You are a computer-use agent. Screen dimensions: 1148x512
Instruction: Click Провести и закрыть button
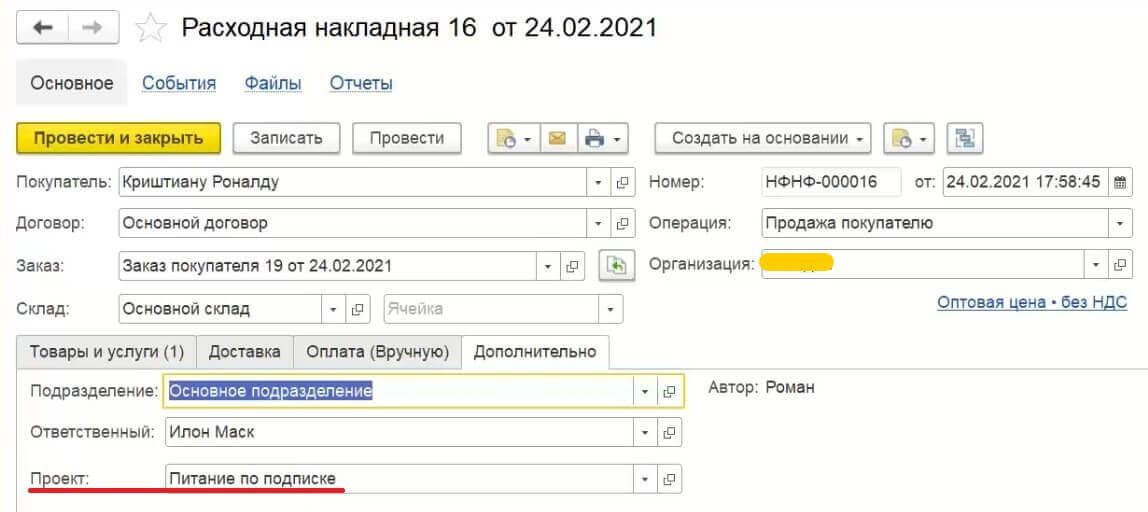119,138
